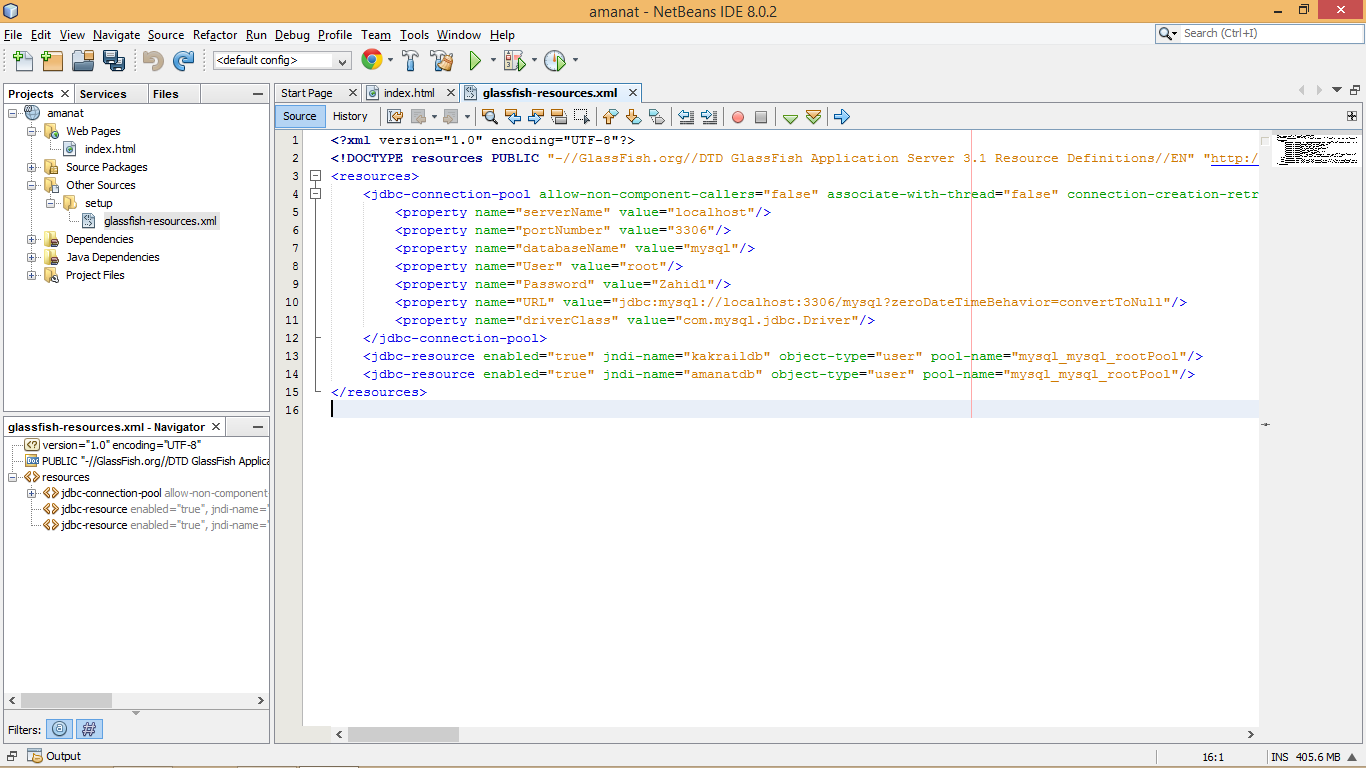This screenshot has width=1366, height=768.
Task: Switch editor to History view
Action: click(x=350, y=116)
